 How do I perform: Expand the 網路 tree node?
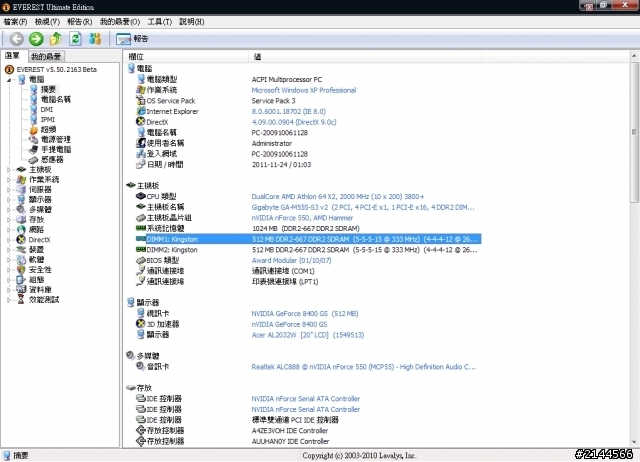click(9, 230)
